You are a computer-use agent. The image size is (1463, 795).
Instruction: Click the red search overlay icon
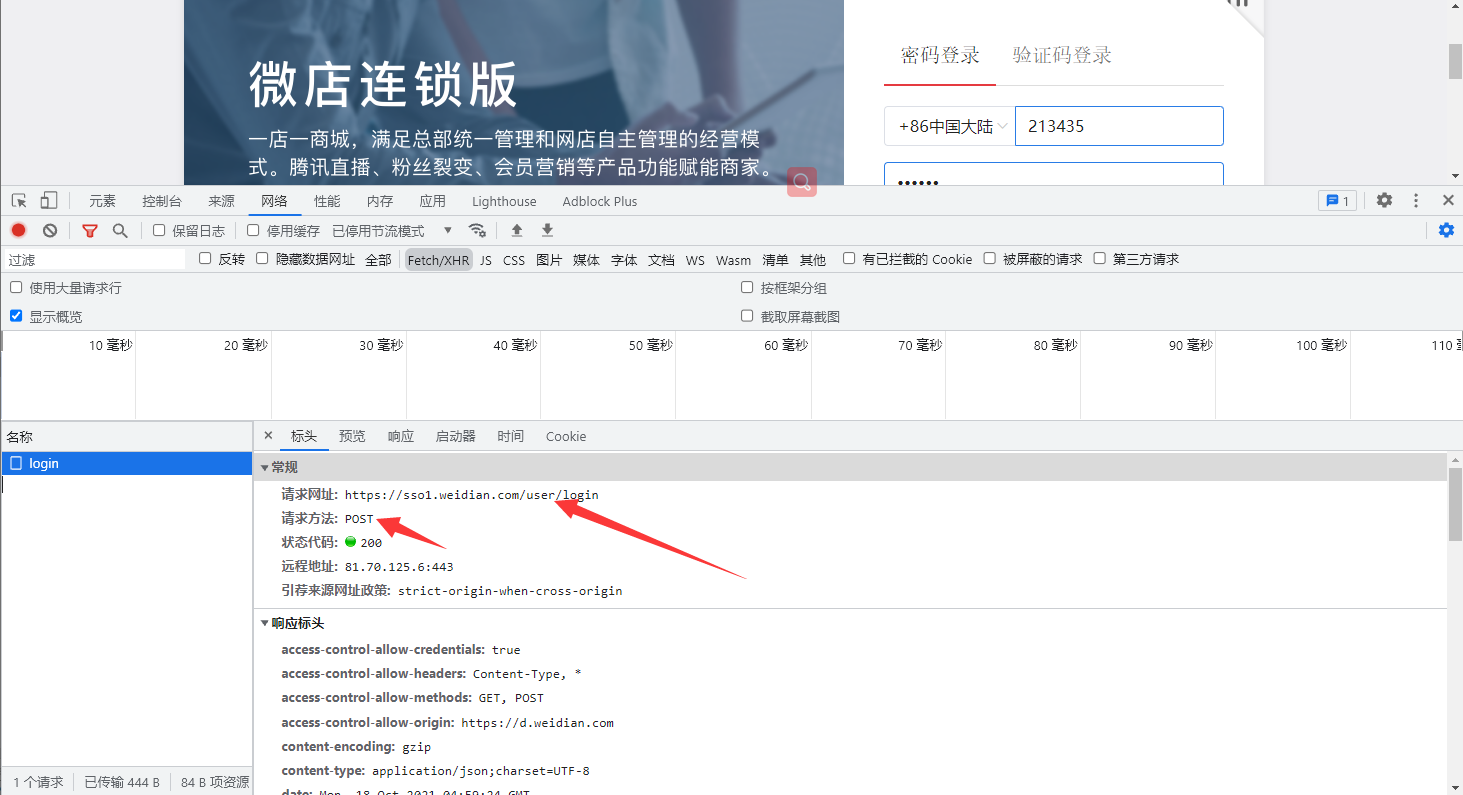click(x=802, y=182)
